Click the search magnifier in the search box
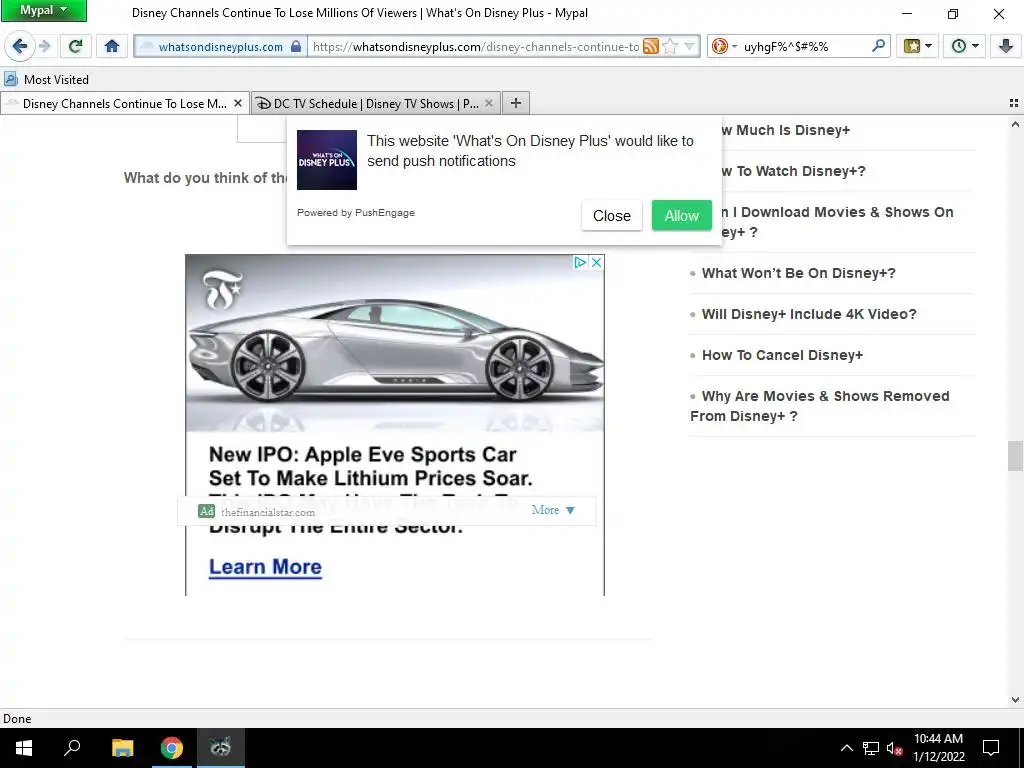The height and width of the screenshot is (768, 1024). coord(878,46)
